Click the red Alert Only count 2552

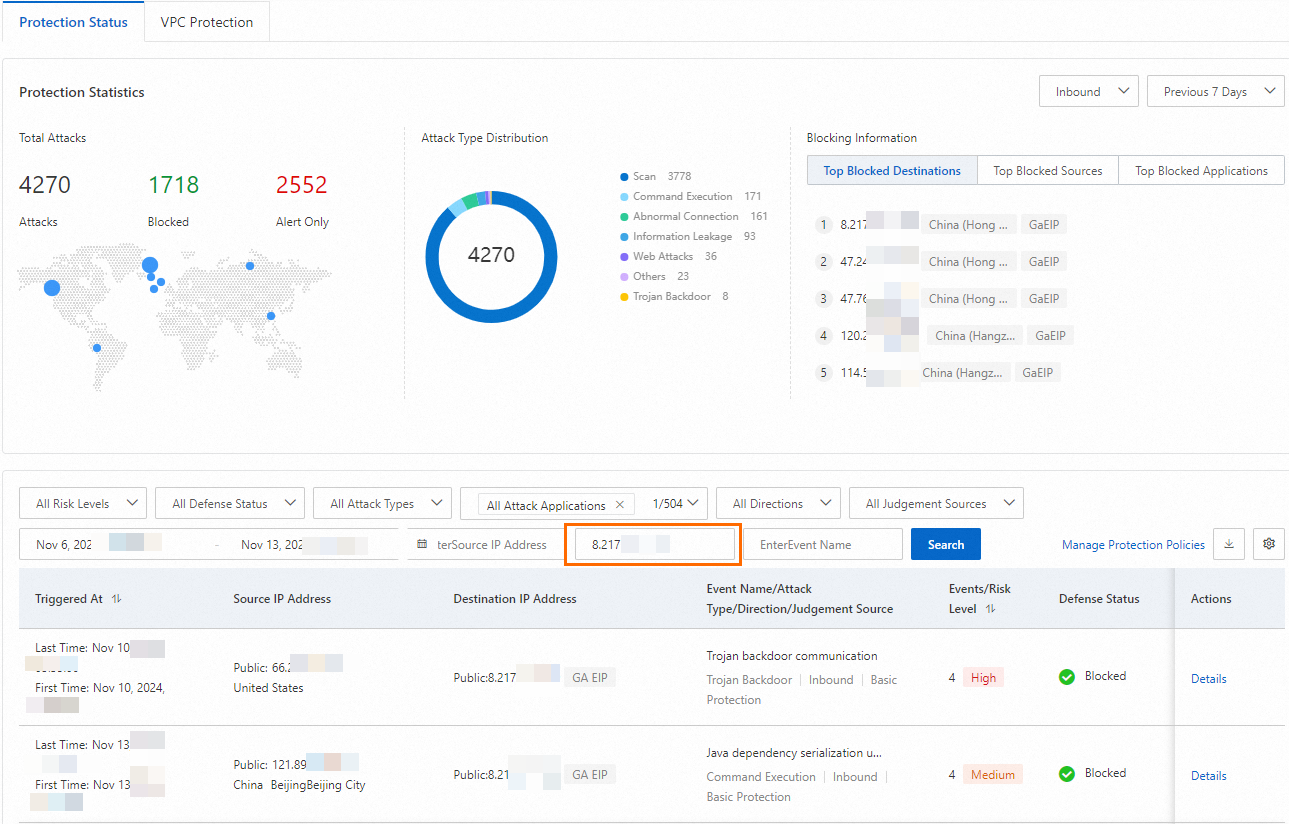[x=302, y=185]
